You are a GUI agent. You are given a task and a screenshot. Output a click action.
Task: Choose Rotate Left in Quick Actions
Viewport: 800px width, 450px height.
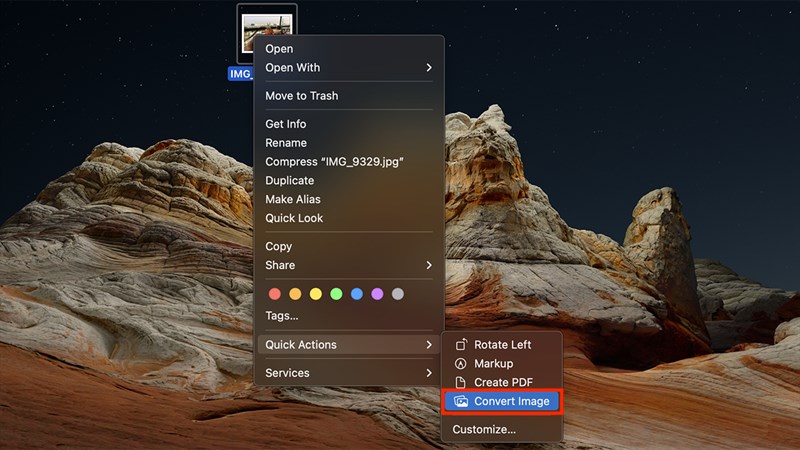[x=502, y=345]
